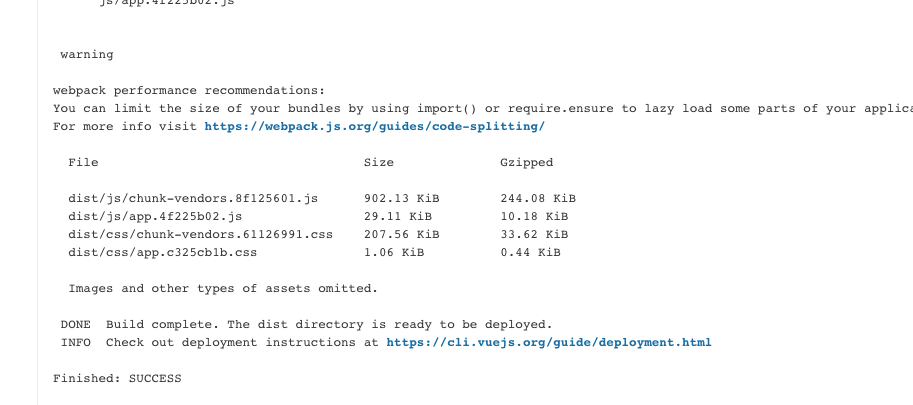Open the cli.vuejs.org deployment guide link
The height and width of the screenshot is (405, 913).
point(548,343)
